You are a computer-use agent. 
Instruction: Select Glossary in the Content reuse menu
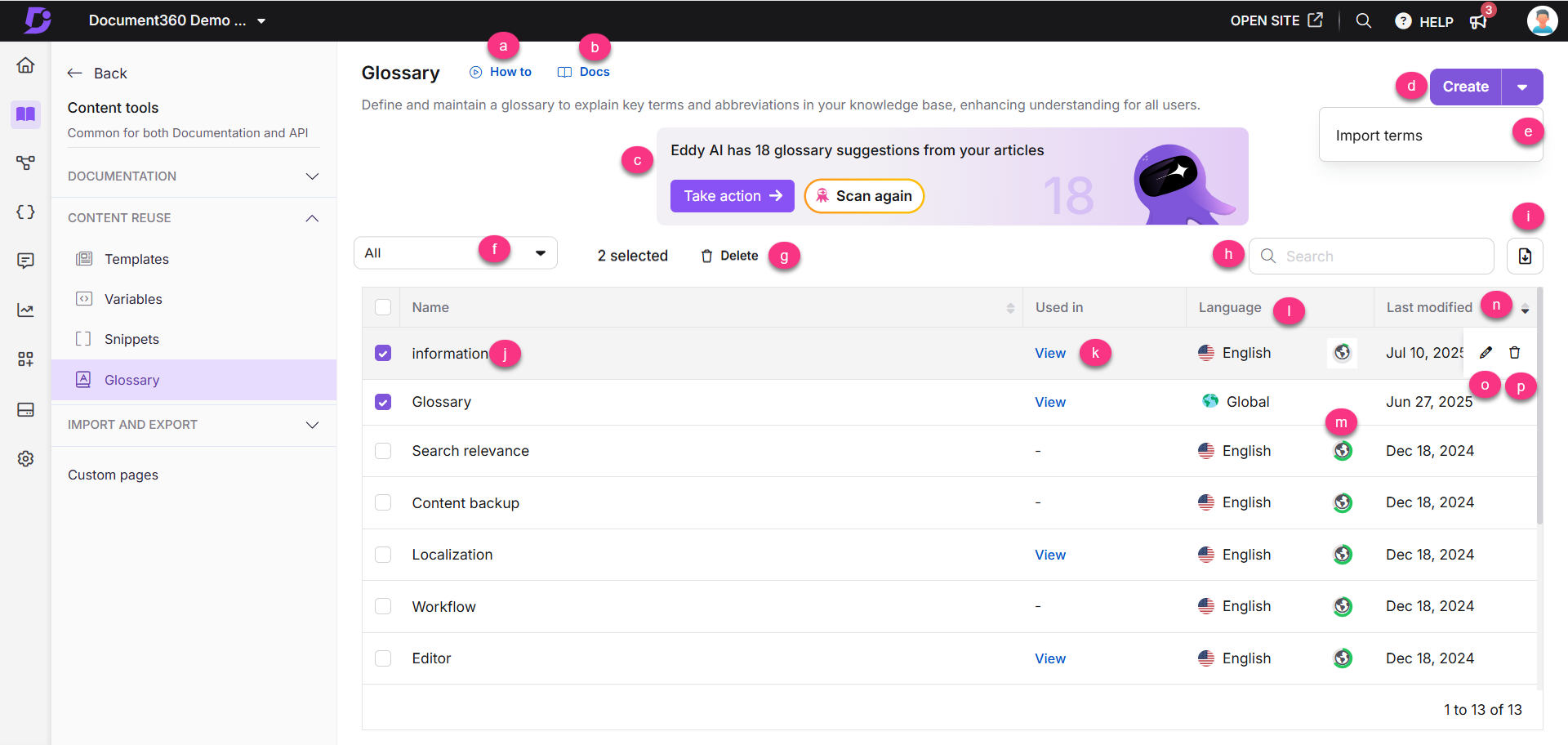coord(194,380)
